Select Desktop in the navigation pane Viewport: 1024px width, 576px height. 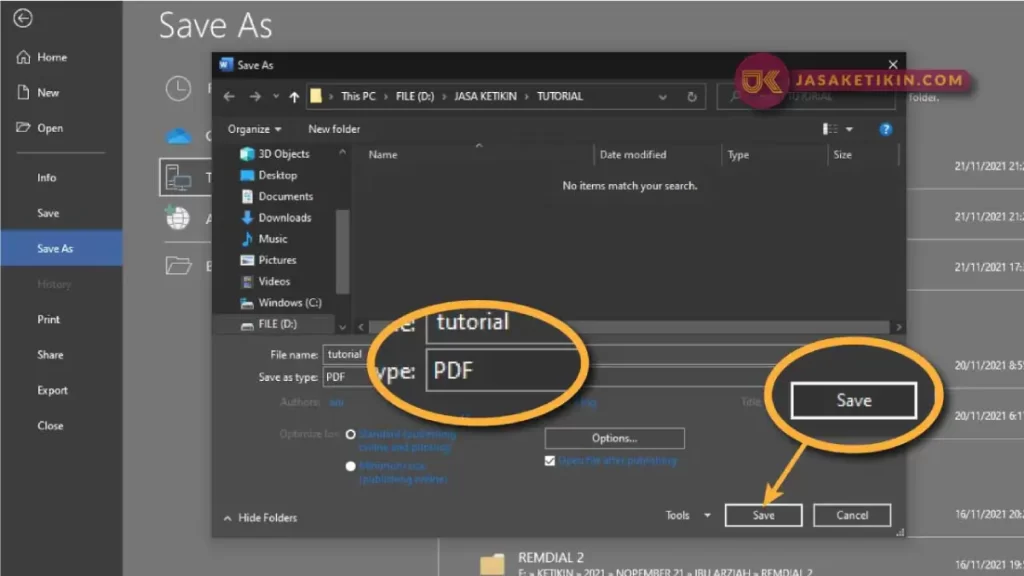tap(268, 175)
